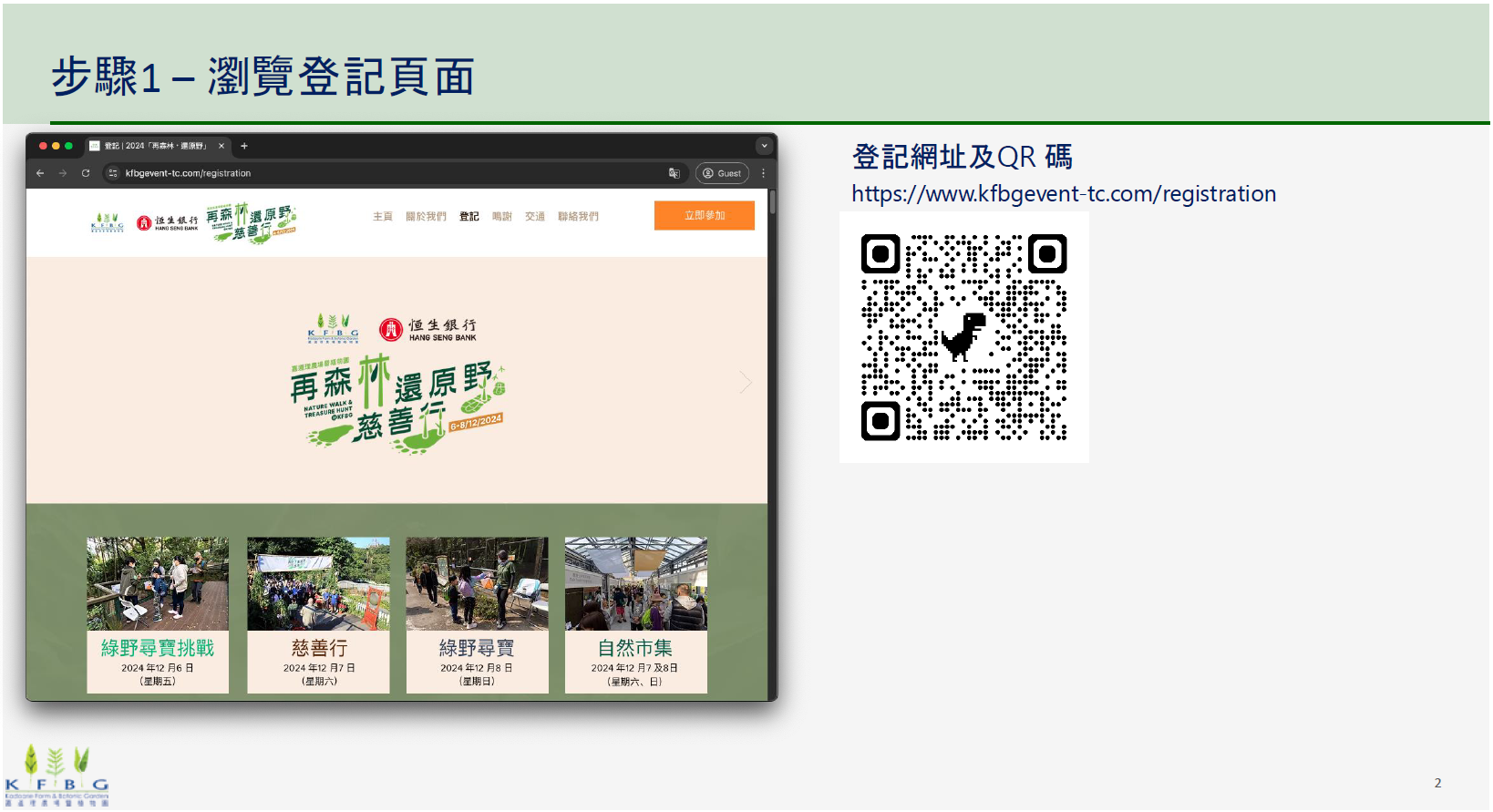This screenshot has height=812, width=1493.
Task: Open the registration URL link on the slide
Action: pyautogui.click(x=1064, y=194)
